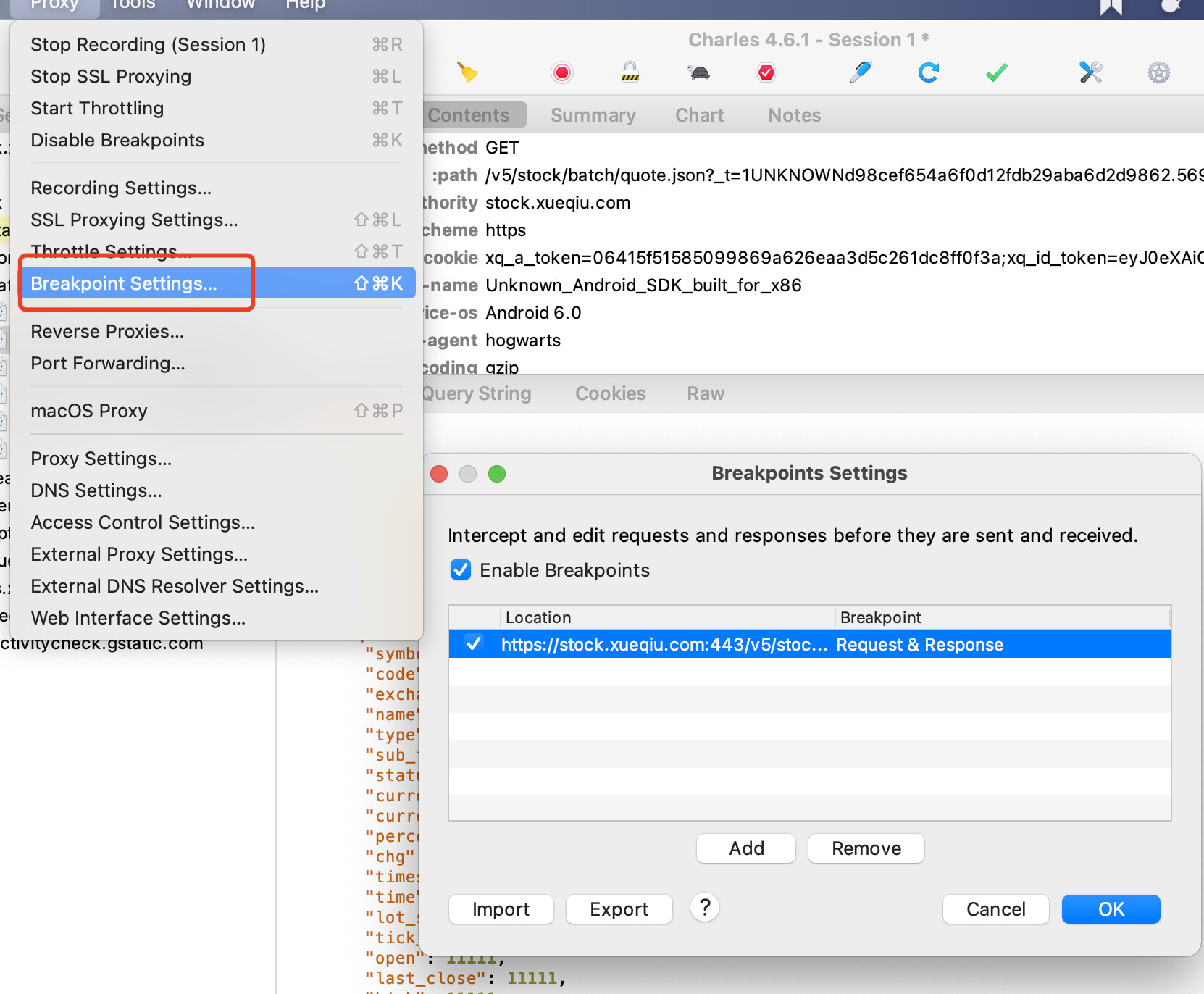Click the question mark help button
The height and width of the screenshot is (994, 1204).
(704, 907)
